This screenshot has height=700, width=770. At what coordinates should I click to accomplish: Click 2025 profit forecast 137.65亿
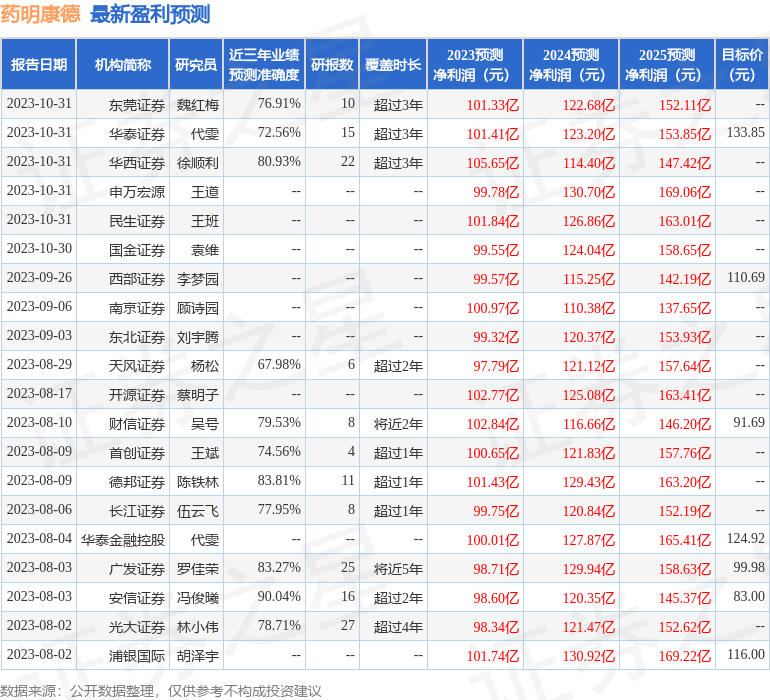click(x=685, y=308)
